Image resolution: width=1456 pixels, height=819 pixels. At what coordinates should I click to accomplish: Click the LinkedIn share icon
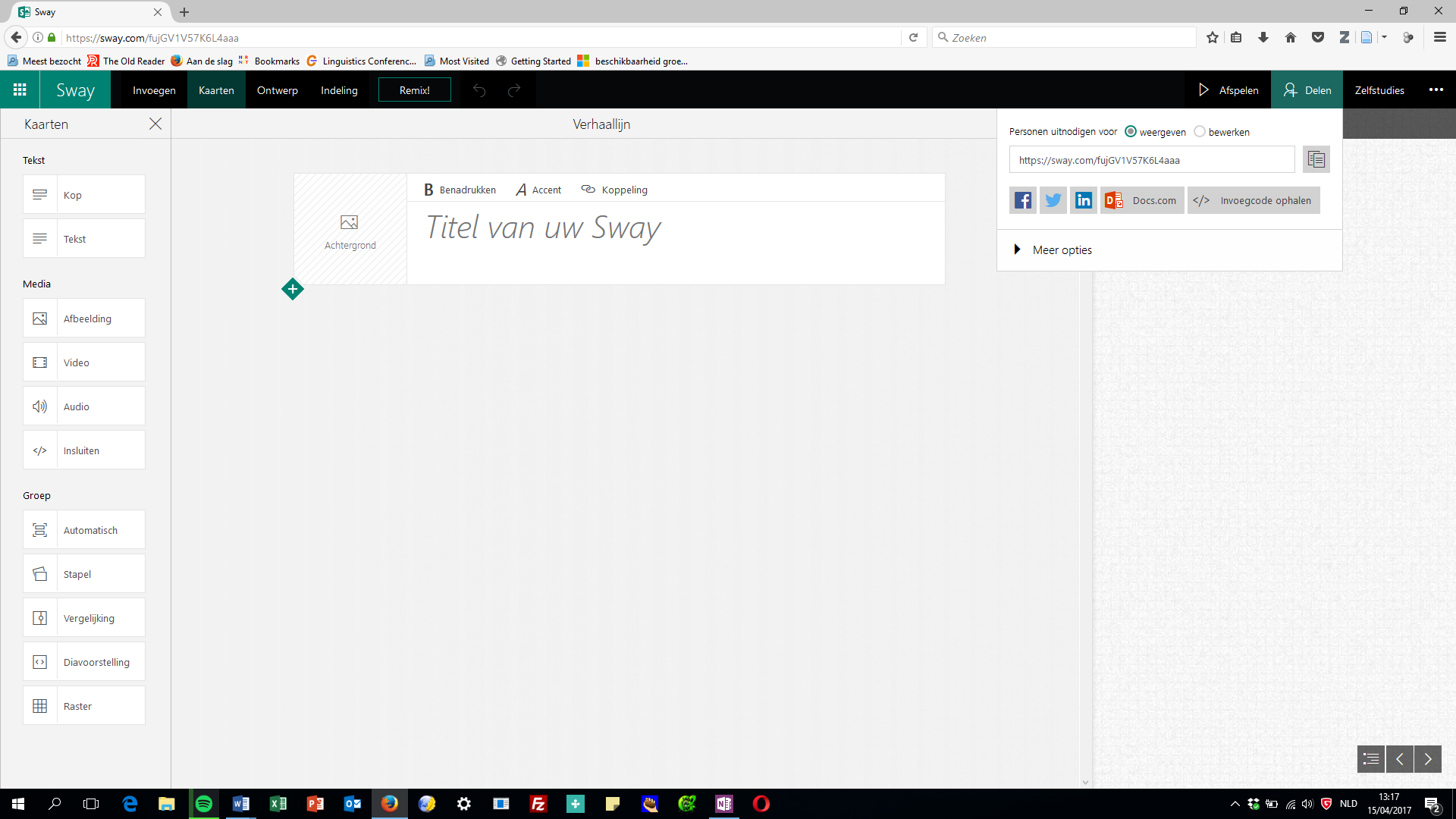click(1083, 200)
